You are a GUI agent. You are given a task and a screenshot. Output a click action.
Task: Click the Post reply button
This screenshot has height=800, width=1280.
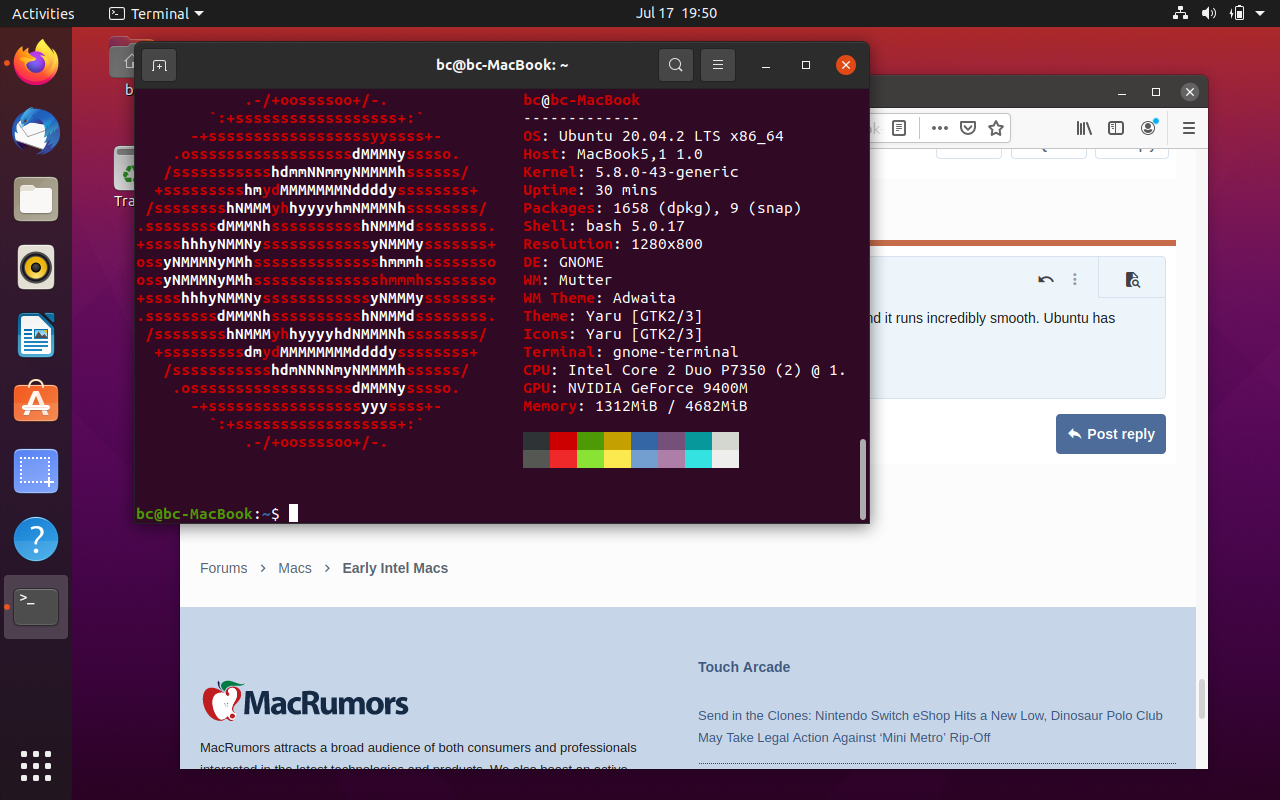(1111, 434)
